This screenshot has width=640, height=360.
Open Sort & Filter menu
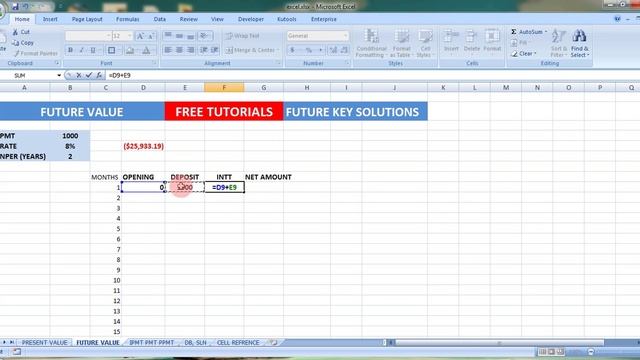[x=558, y=43]
